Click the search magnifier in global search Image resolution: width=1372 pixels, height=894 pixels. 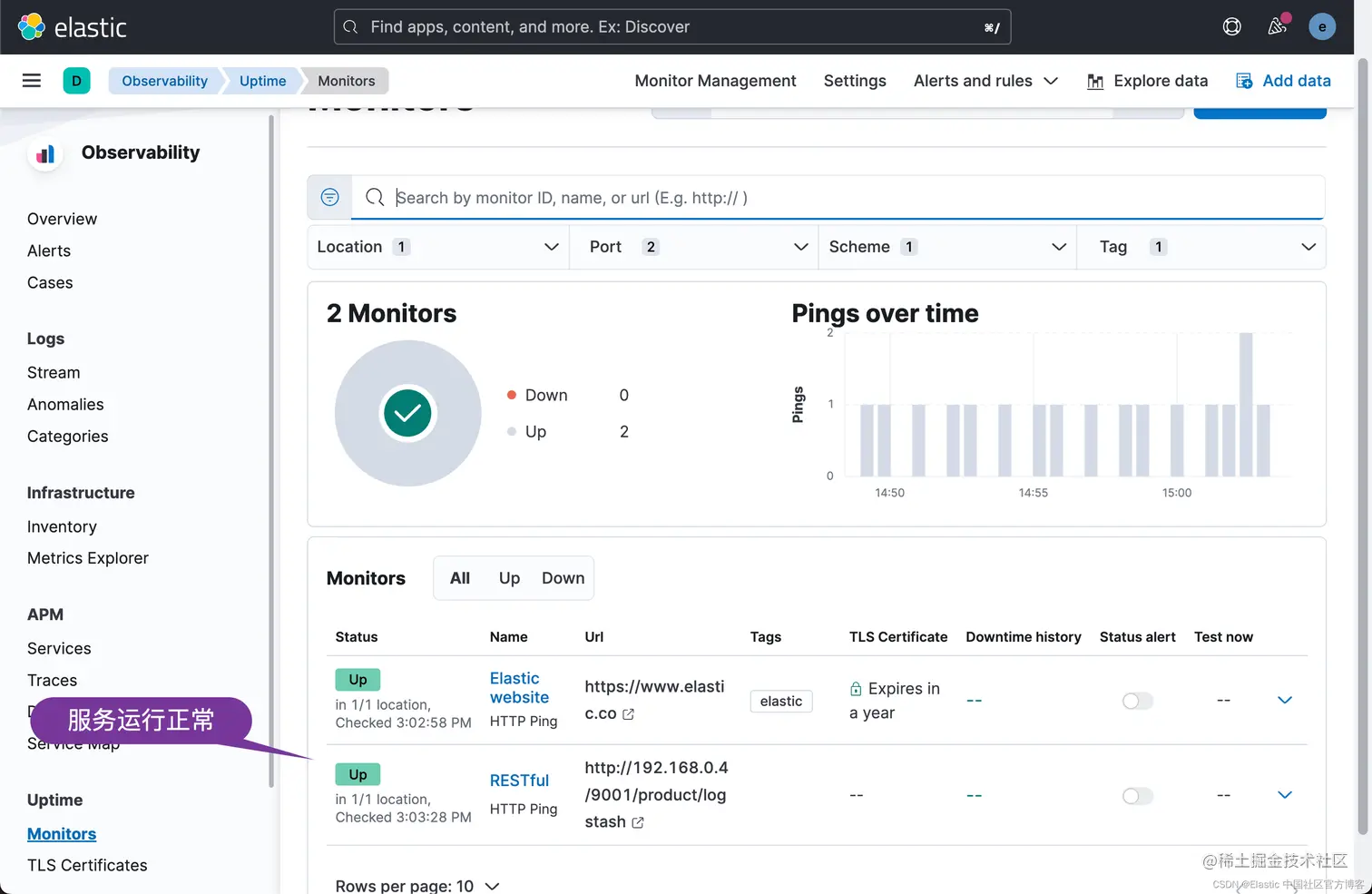click(350, 27)
